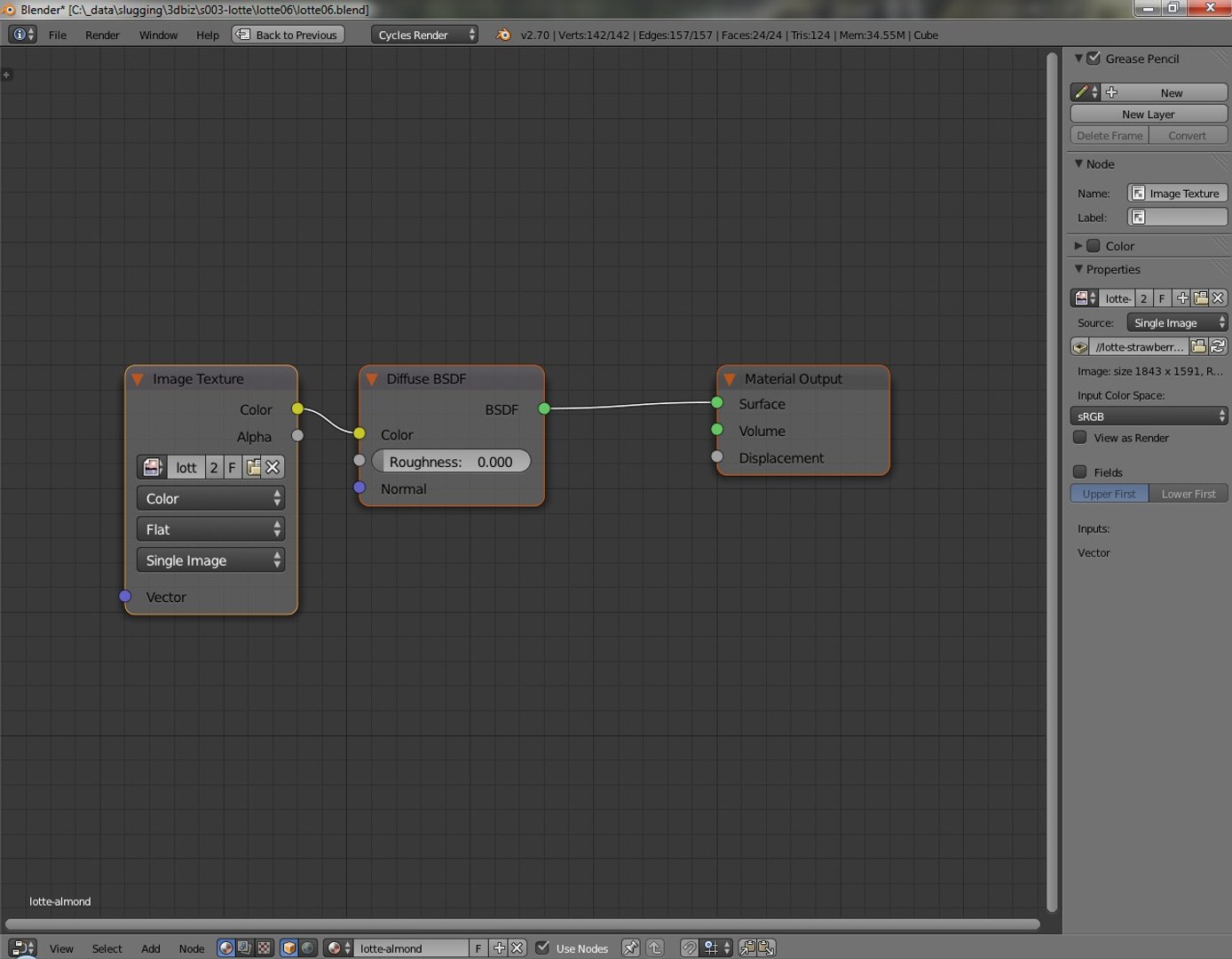Screen dimensions: 1232x959
Task: Click the New Layer button
Action: [x=1149, y=114]
